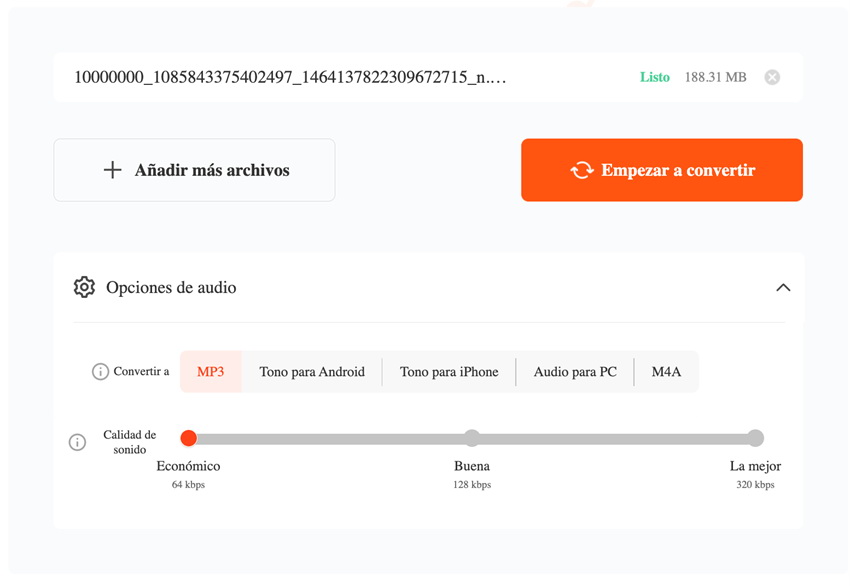Select the MP3 format option
The height and width of the screenshot is (586, 850).
point(210,372)
